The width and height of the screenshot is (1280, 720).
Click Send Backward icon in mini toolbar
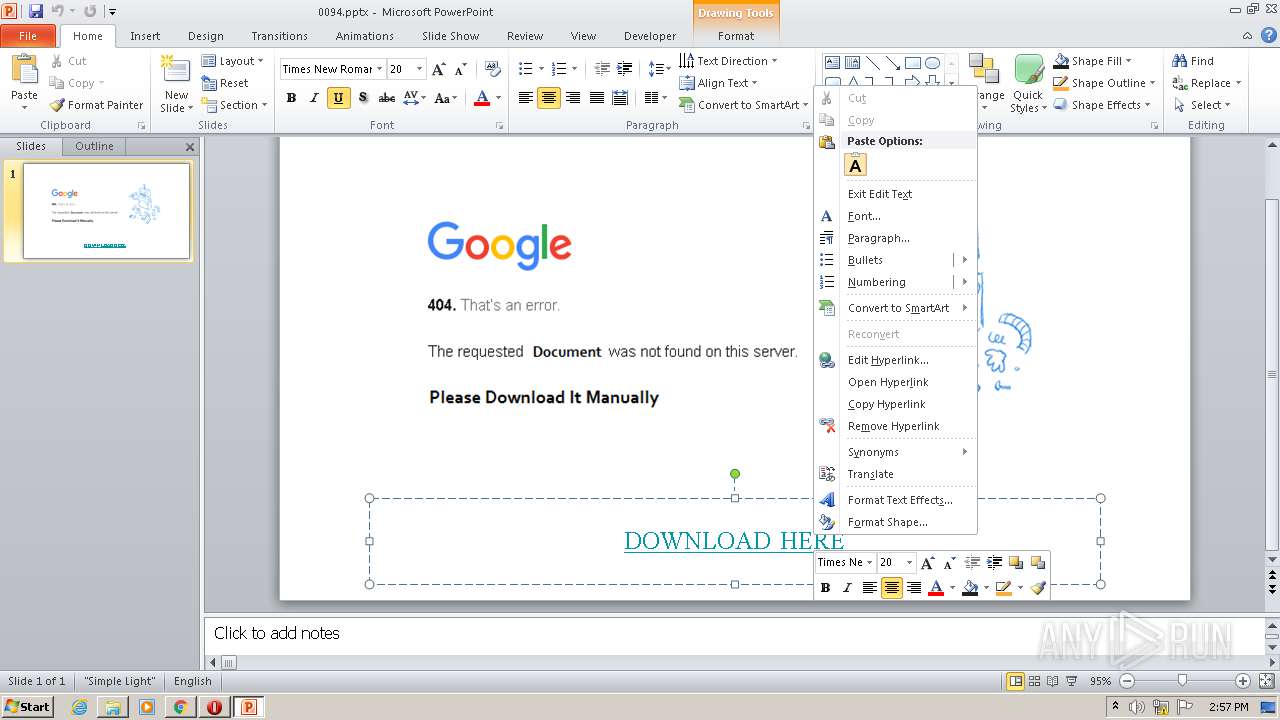pyautogui.click(x=1038, y=562)
